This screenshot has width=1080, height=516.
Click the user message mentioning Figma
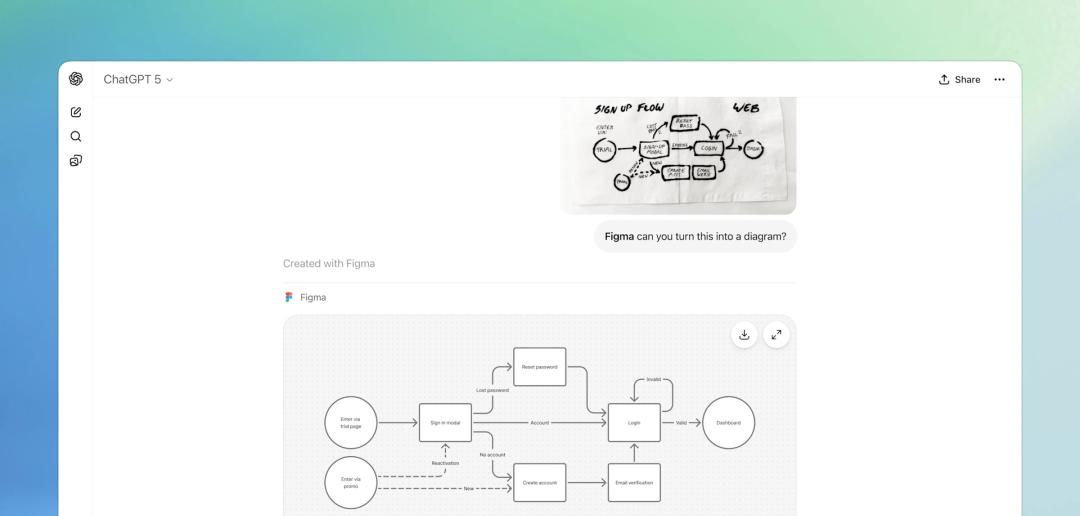695,237
